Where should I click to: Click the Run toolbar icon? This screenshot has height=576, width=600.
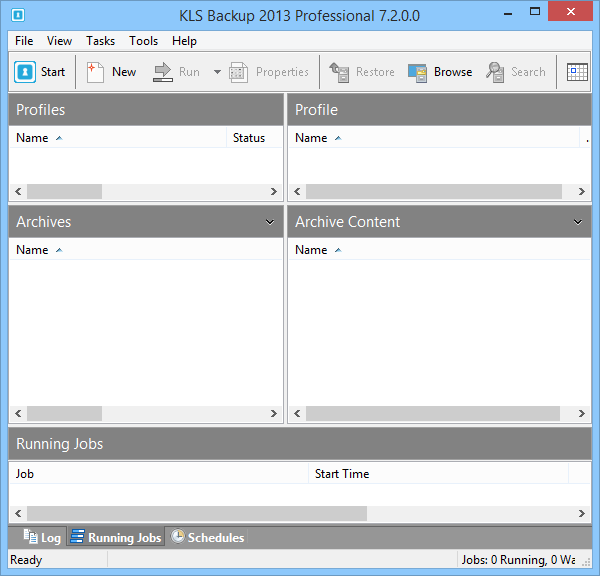point(163,72)
